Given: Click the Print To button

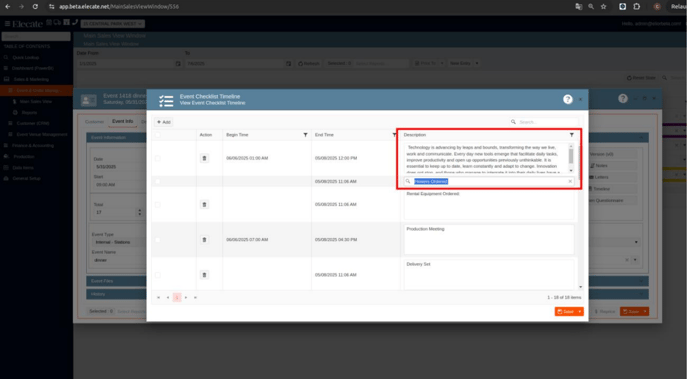Looking at the screenshot, I should (x=426, y=64).
